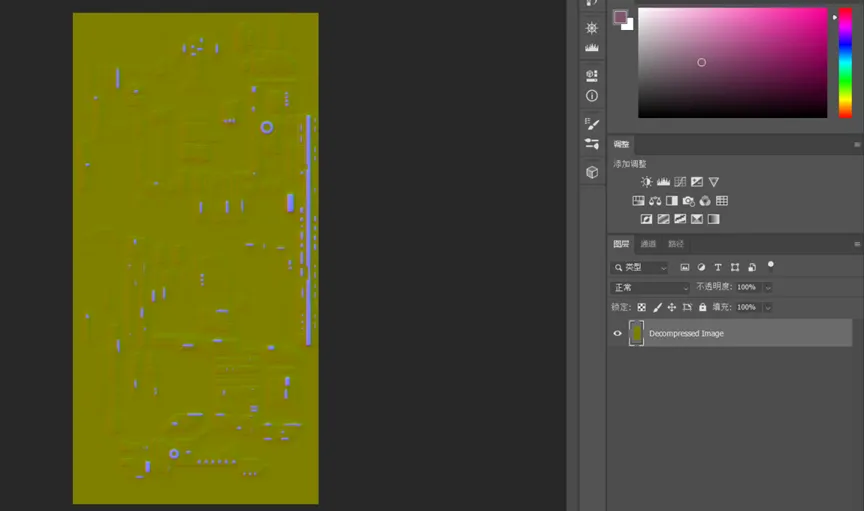
Task: Switch to the 路径 tab
Action: click(676, 244)
